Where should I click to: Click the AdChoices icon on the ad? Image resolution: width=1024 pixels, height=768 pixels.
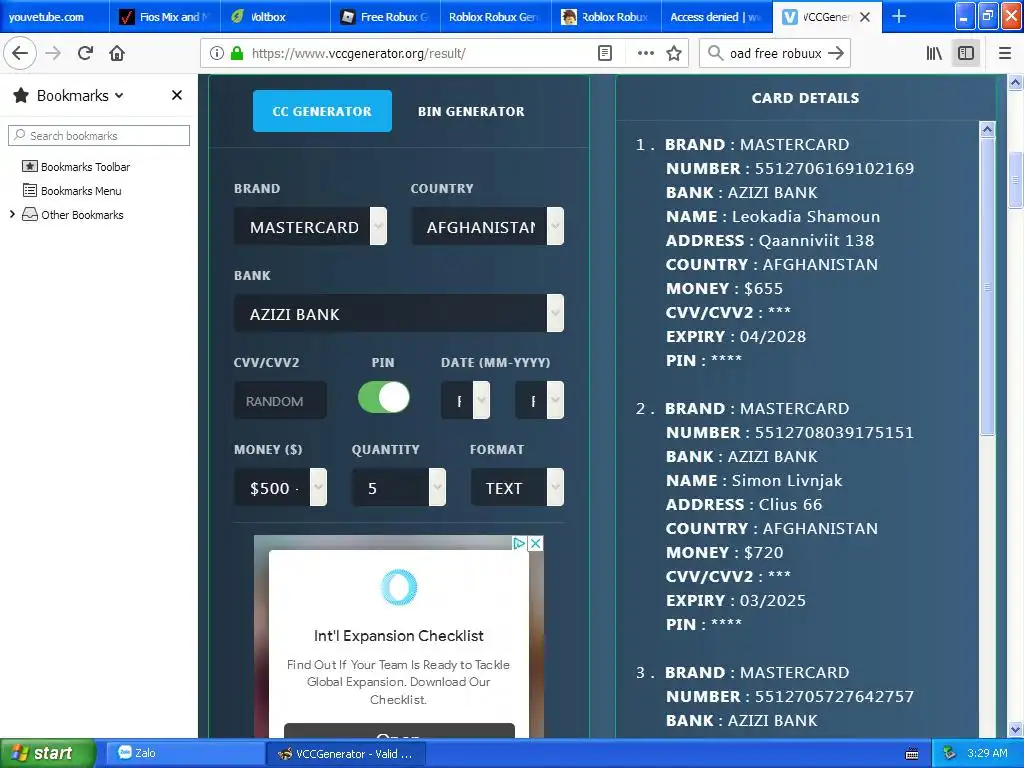[x=519, y=543]
